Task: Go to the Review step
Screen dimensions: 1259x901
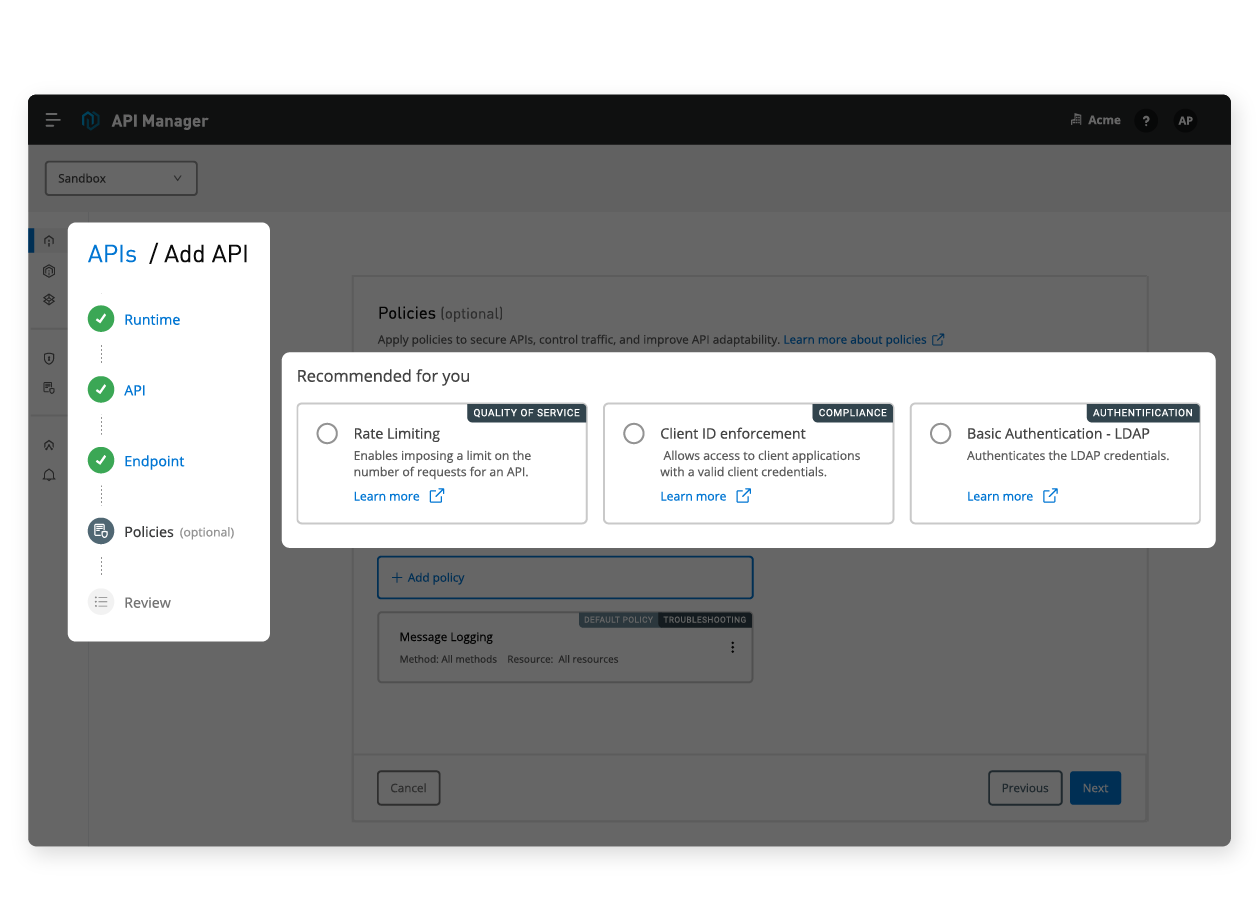Action: tap(147, 603)
